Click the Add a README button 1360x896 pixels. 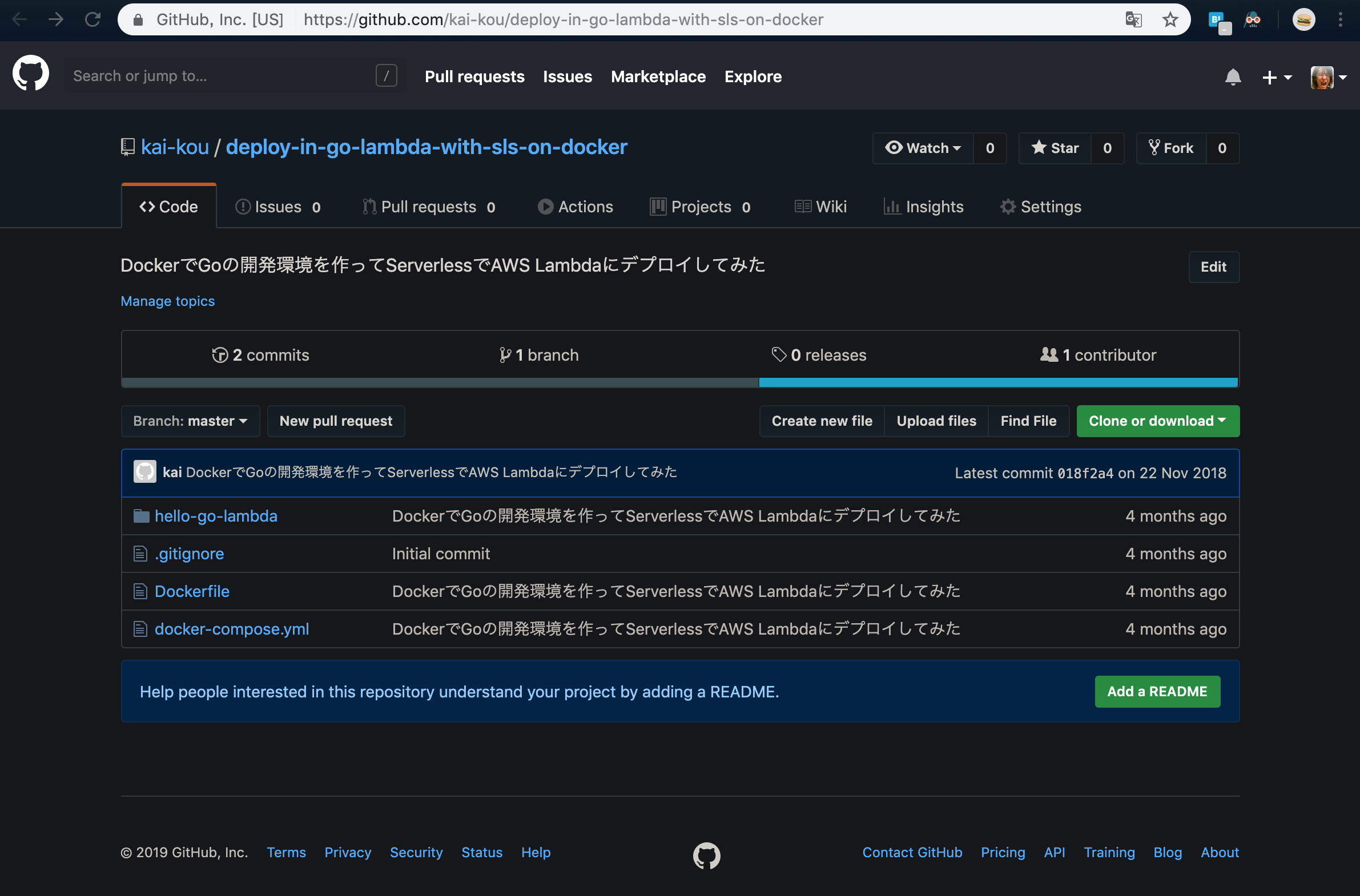[1157, 692]
